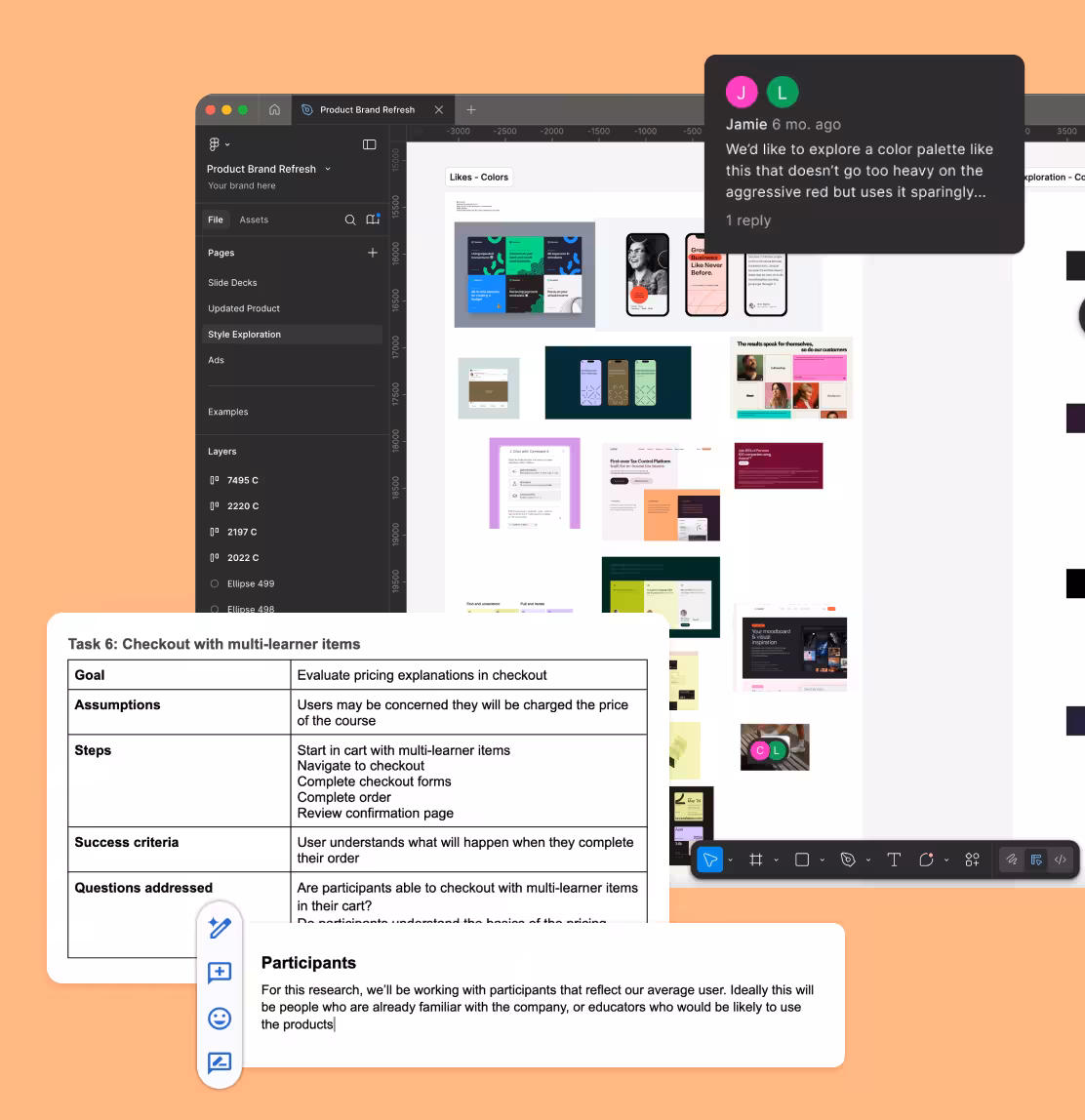Toggle Dev Mode code icon
This screenshot has height=1120, width=1085.
[x=1061, y=860]
